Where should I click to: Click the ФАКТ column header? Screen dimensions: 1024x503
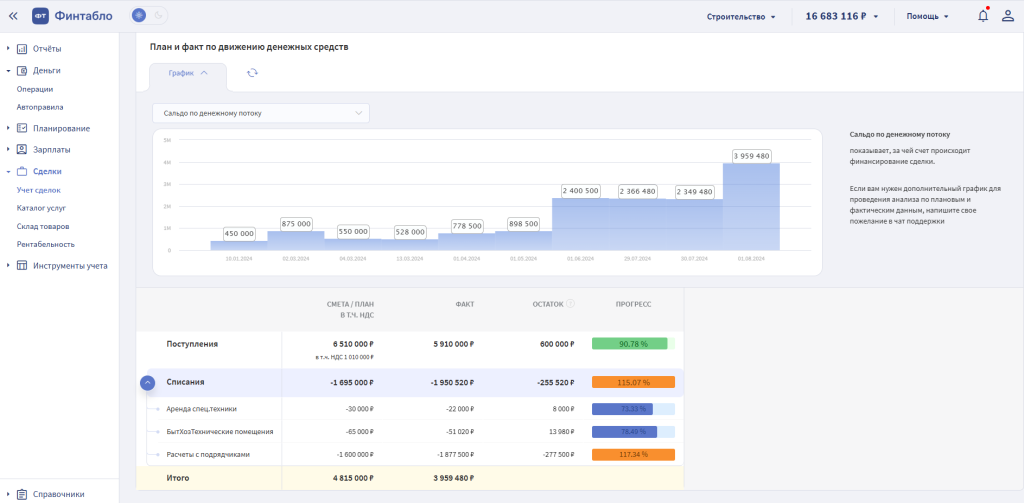point(465,304)
